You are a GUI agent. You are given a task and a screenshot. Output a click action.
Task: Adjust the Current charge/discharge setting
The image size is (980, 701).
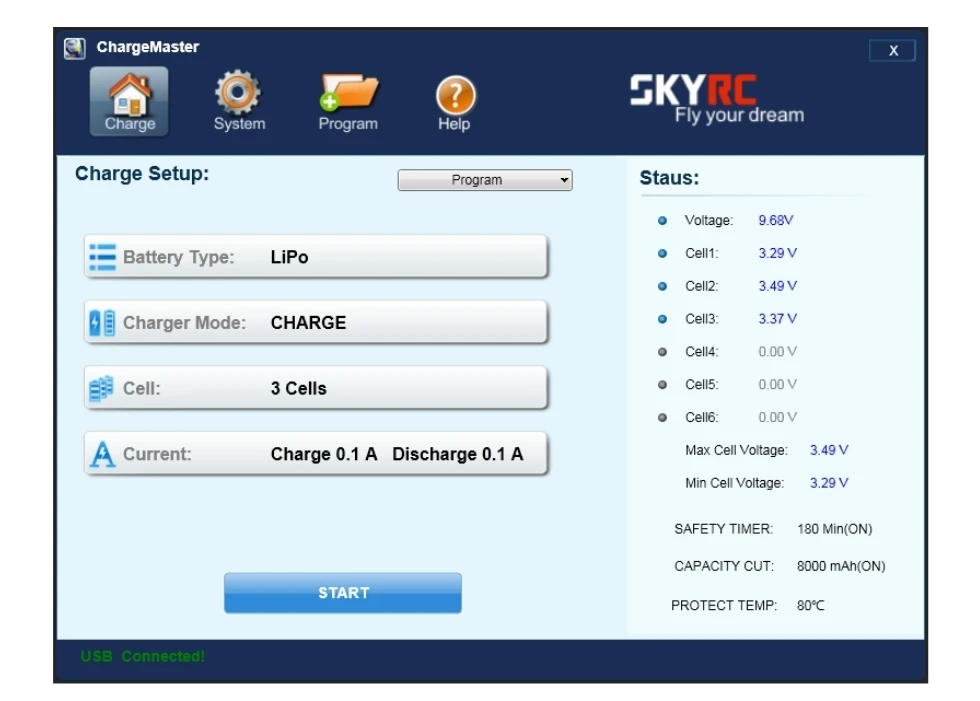(316, 454)
